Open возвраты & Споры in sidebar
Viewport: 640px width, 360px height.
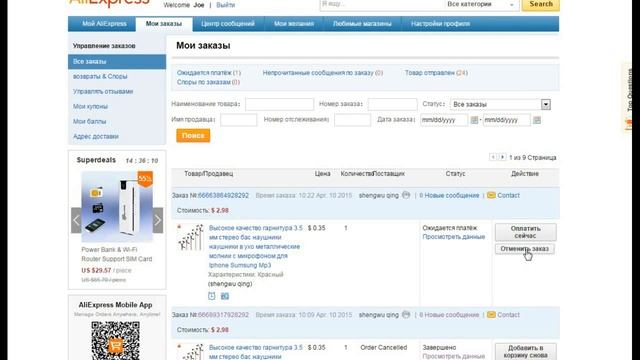coord(100,76)
